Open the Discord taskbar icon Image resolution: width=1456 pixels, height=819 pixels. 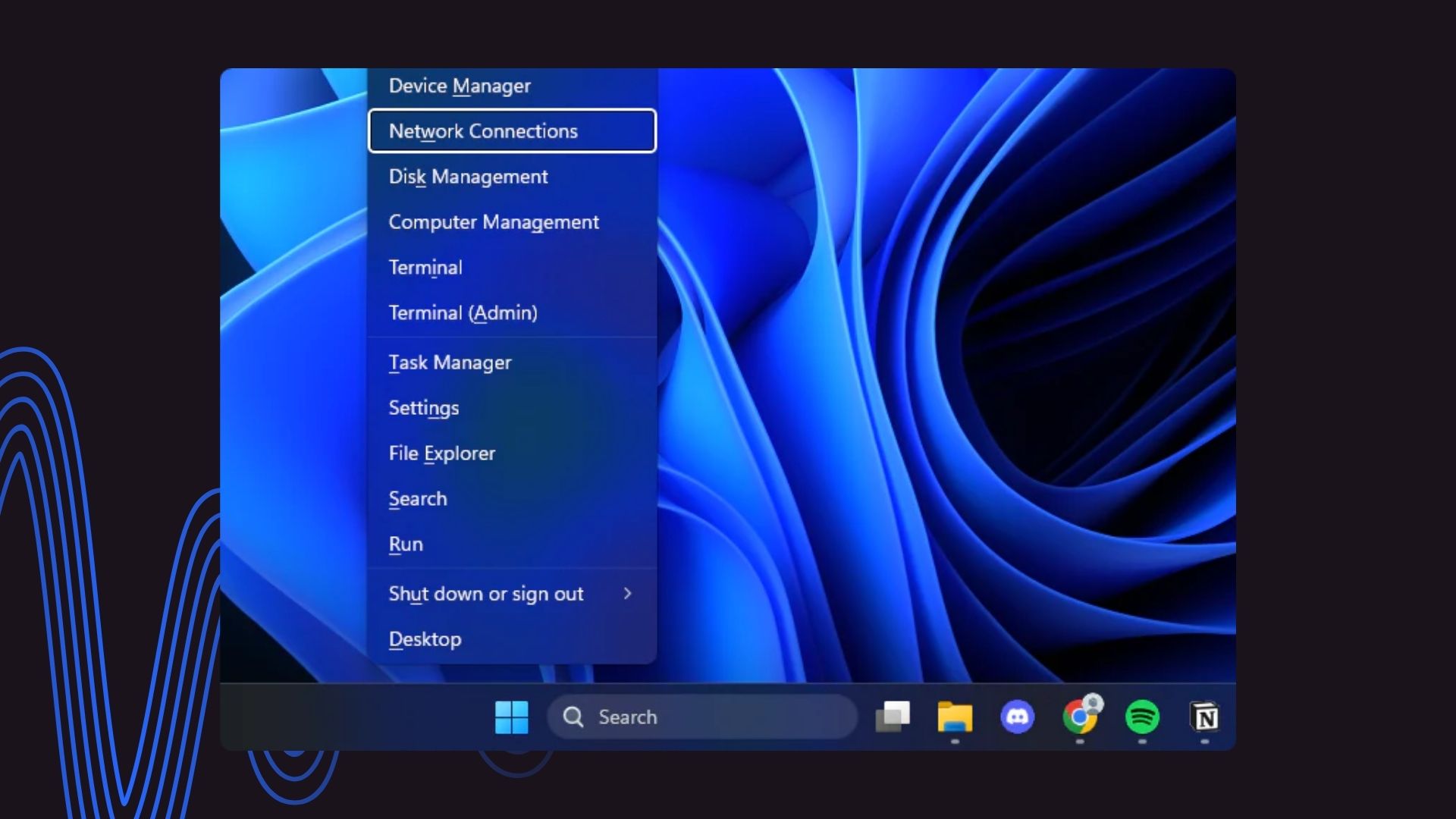[x=1017, y=717]
